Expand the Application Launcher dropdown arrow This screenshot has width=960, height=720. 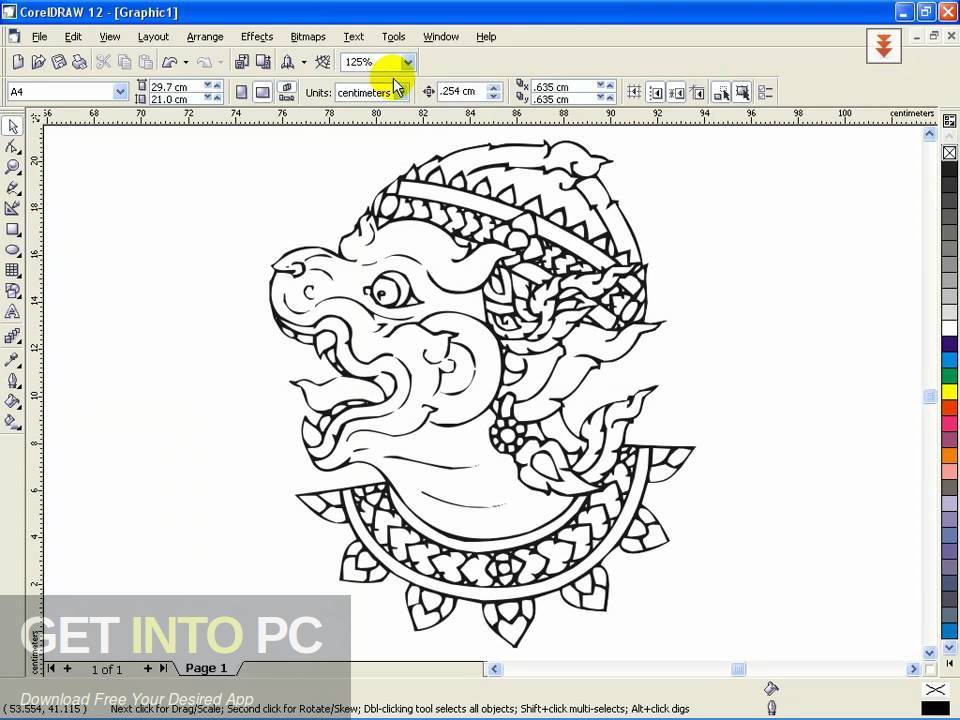(x=304, y=62)
